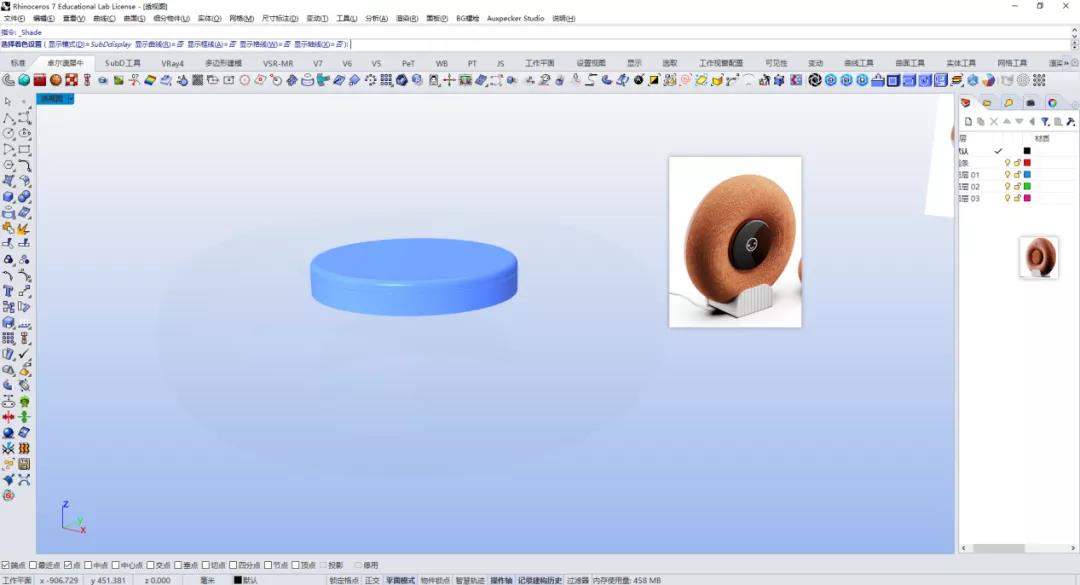Click 显示模式(D) option in command line

coord(90,44)
